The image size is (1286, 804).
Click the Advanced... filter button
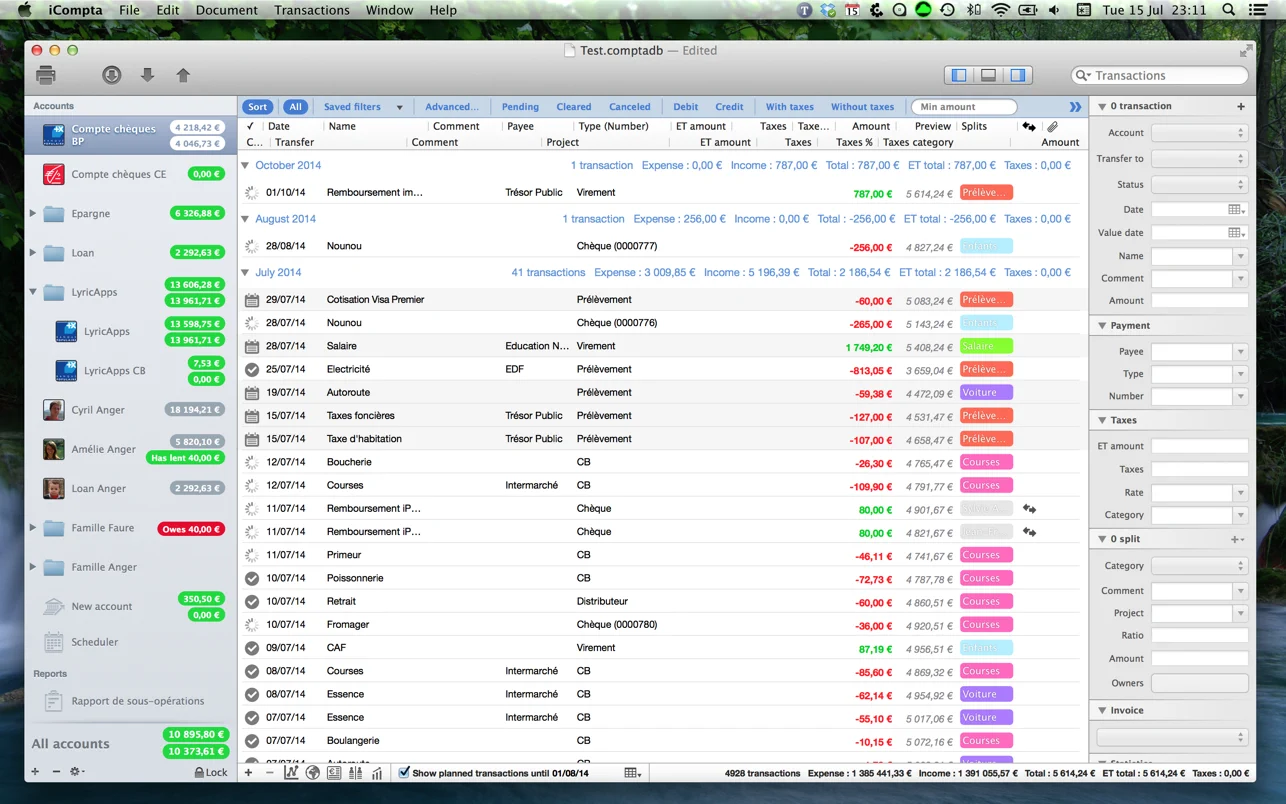451,107
